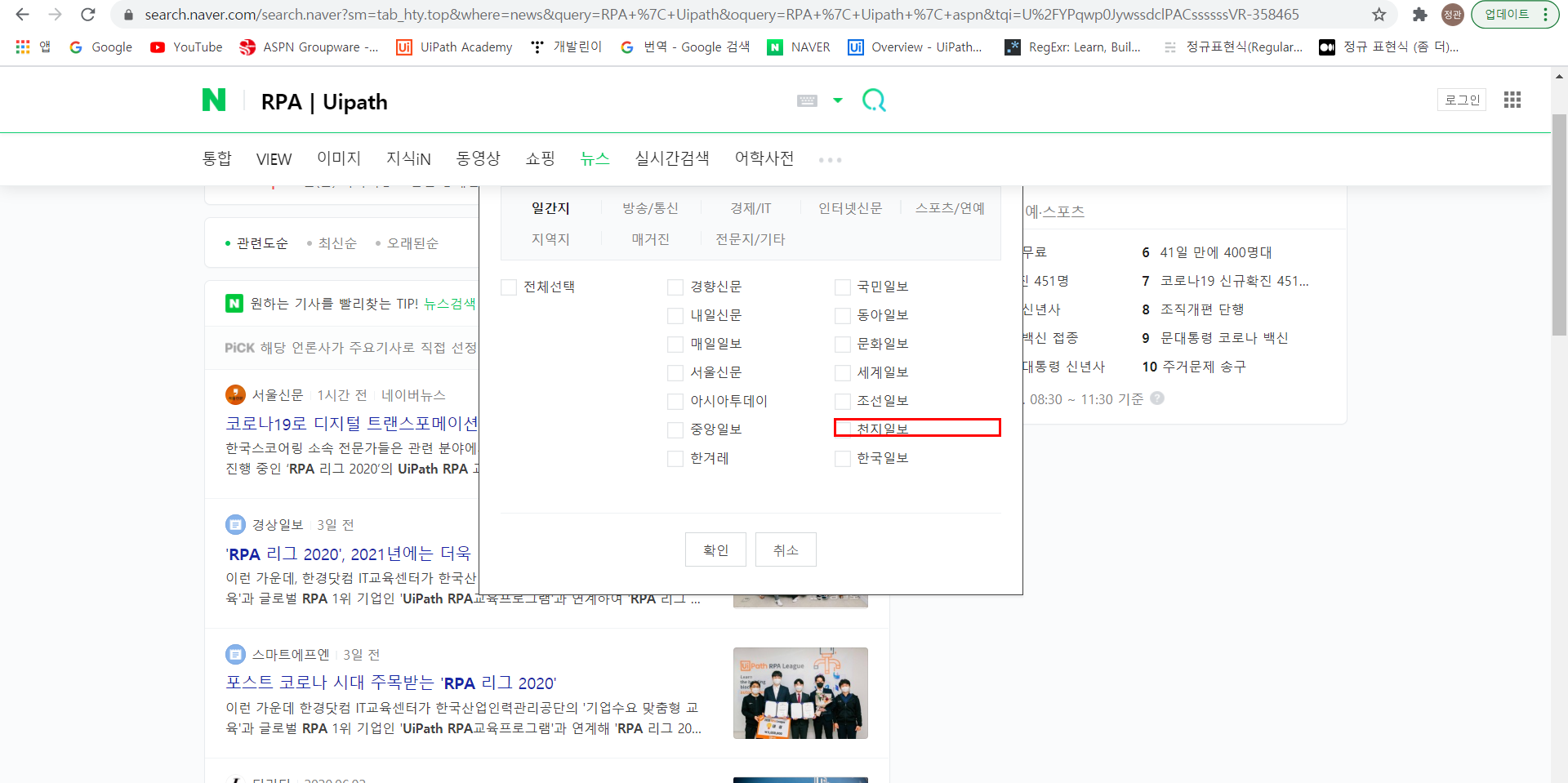Switch to the 지식iN tab
Screen dimensions: 1568x783
tap(408, 158)
